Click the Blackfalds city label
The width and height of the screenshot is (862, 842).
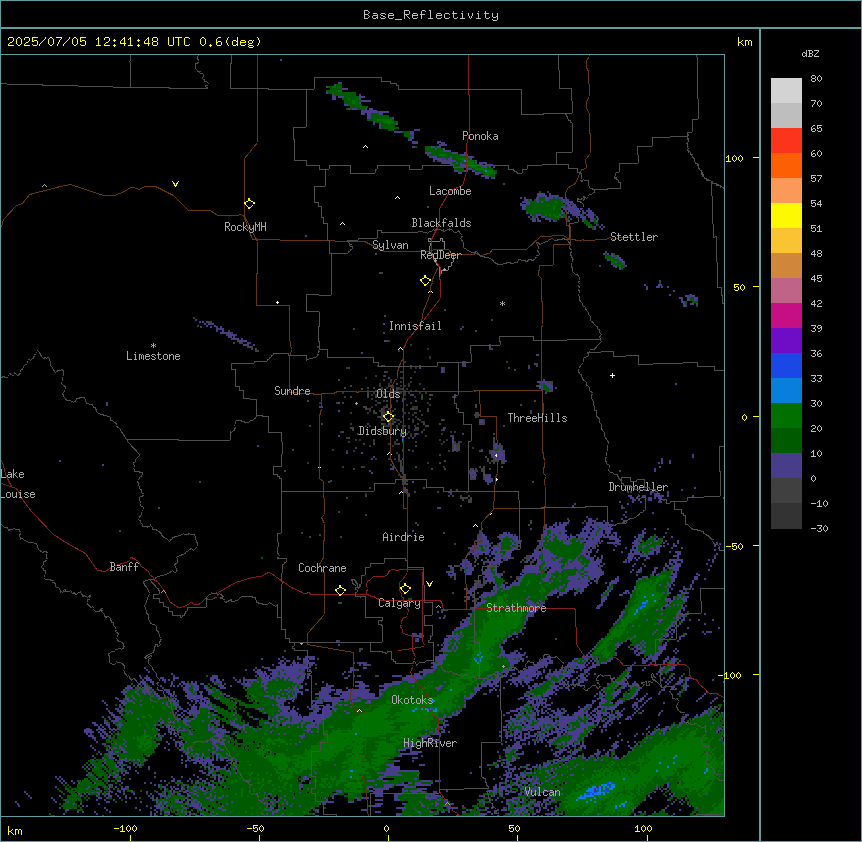tap(441, 223)
